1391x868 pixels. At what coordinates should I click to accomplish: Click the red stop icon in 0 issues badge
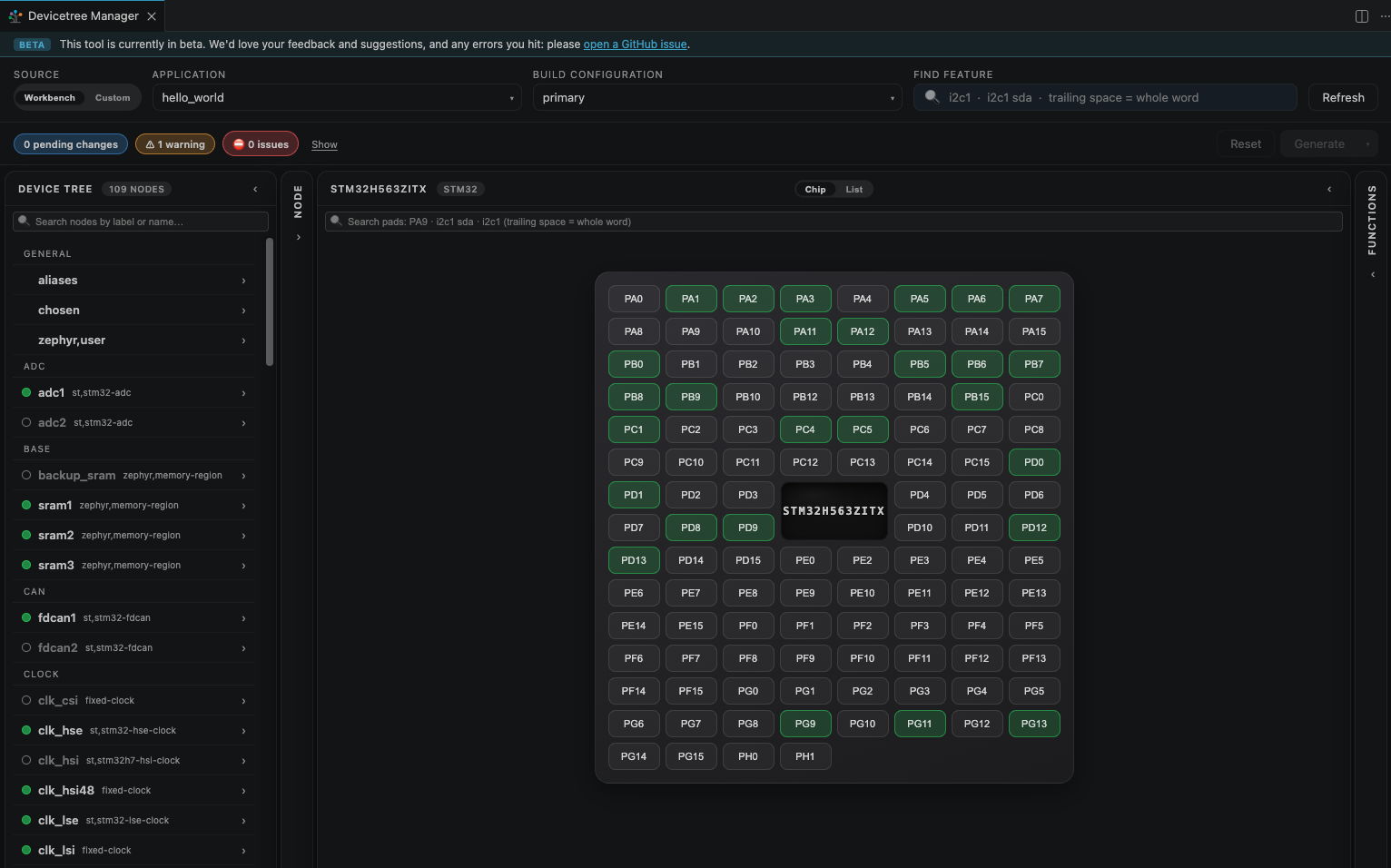tap(239, 144)
